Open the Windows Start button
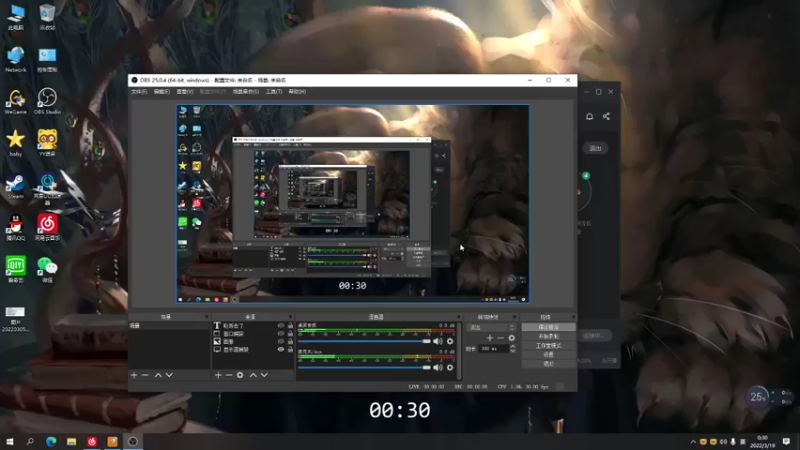 click(10, 442)
